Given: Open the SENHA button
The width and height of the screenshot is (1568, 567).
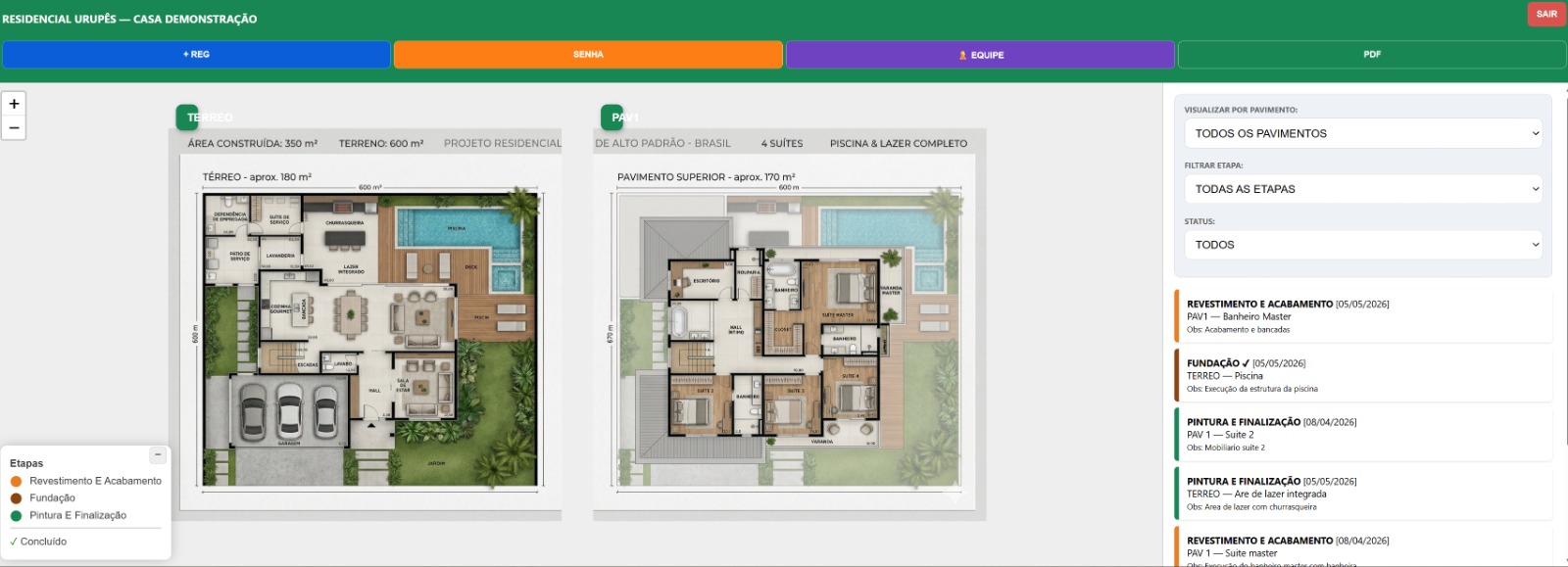Looking at the screenshot, I should coord(588,55).
